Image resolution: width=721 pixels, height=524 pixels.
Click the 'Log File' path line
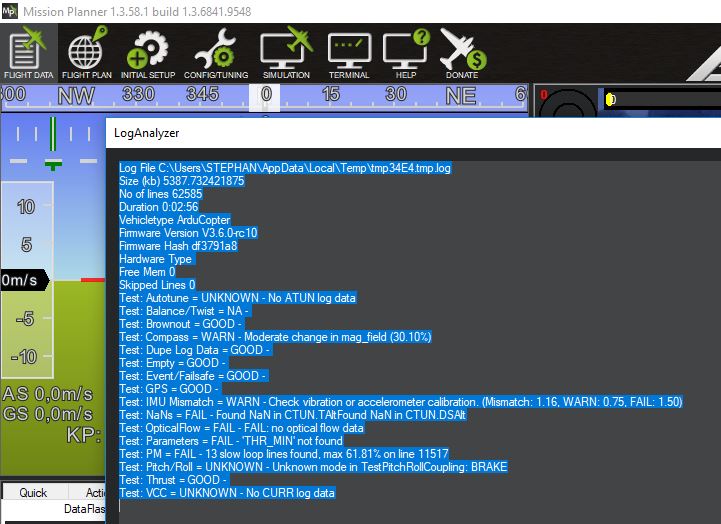point(285,168)
